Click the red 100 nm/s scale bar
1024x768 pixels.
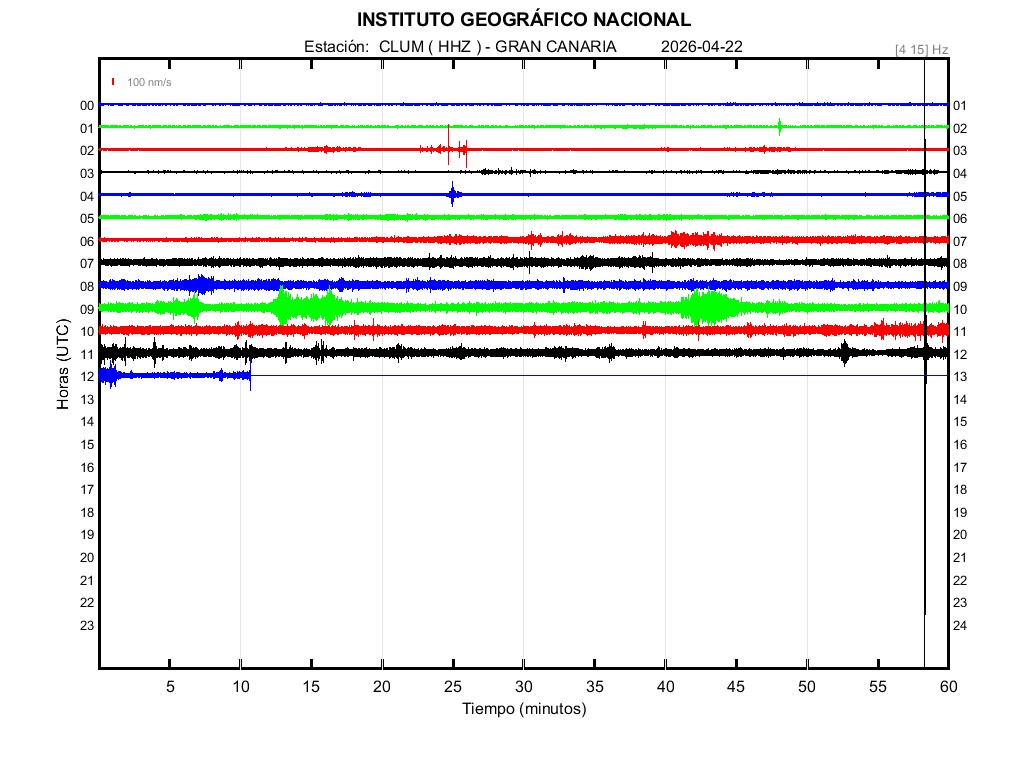coord(114,82)
